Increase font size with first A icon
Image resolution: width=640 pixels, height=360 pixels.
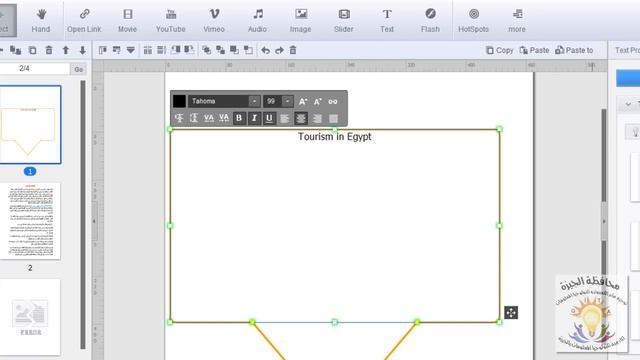(303, 102)
